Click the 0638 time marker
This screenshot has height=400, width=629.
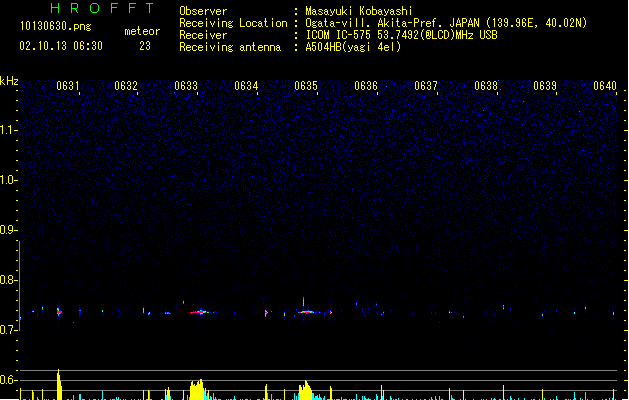[x=486, y=86]
